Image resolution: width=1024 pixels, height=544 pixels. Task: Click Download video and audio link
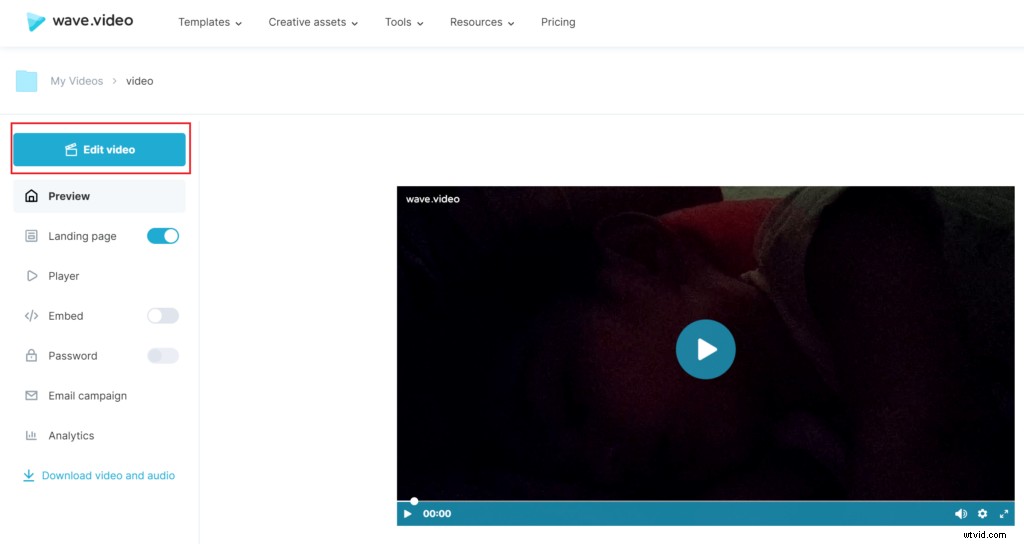point(99,475)
